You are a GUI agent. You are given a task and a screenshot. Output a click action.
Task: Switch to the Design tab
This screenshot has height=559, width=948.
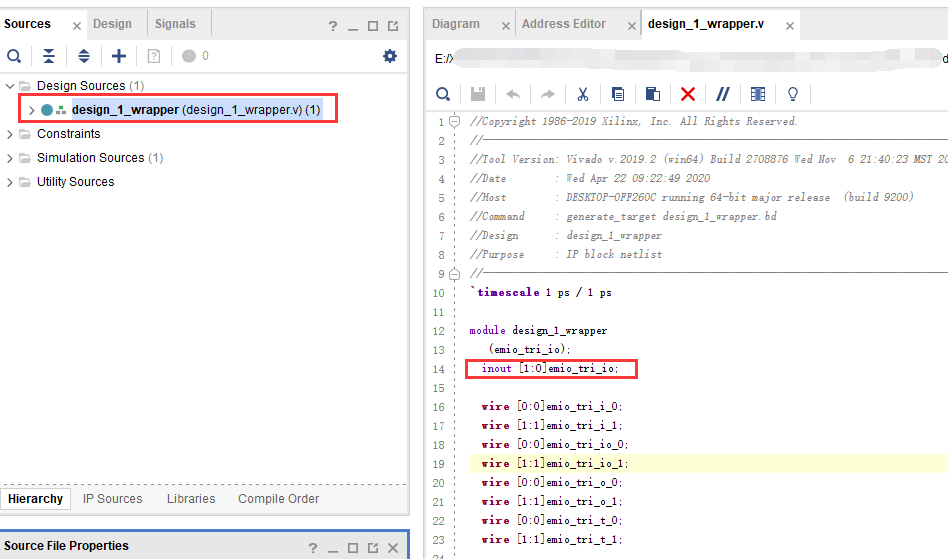click(x=112, y=24)
